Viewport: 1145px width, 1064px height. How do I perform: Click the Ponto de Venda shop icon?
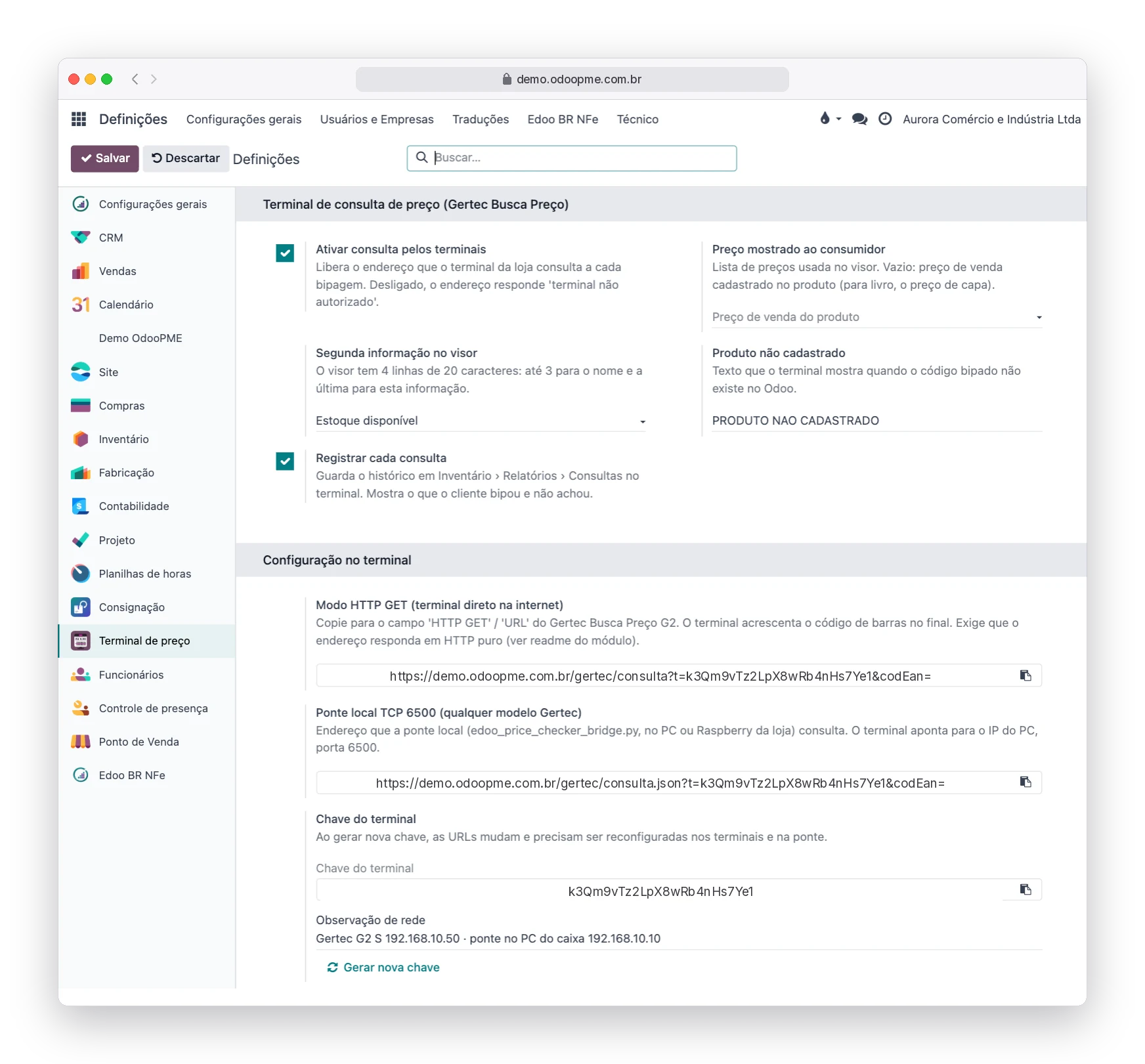tap(81, 742)
